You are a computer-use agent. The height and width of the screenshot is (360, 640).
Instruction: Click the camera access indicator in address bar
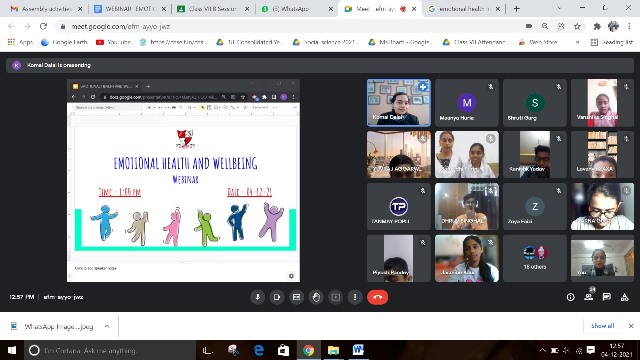click(x=529, y=26)
